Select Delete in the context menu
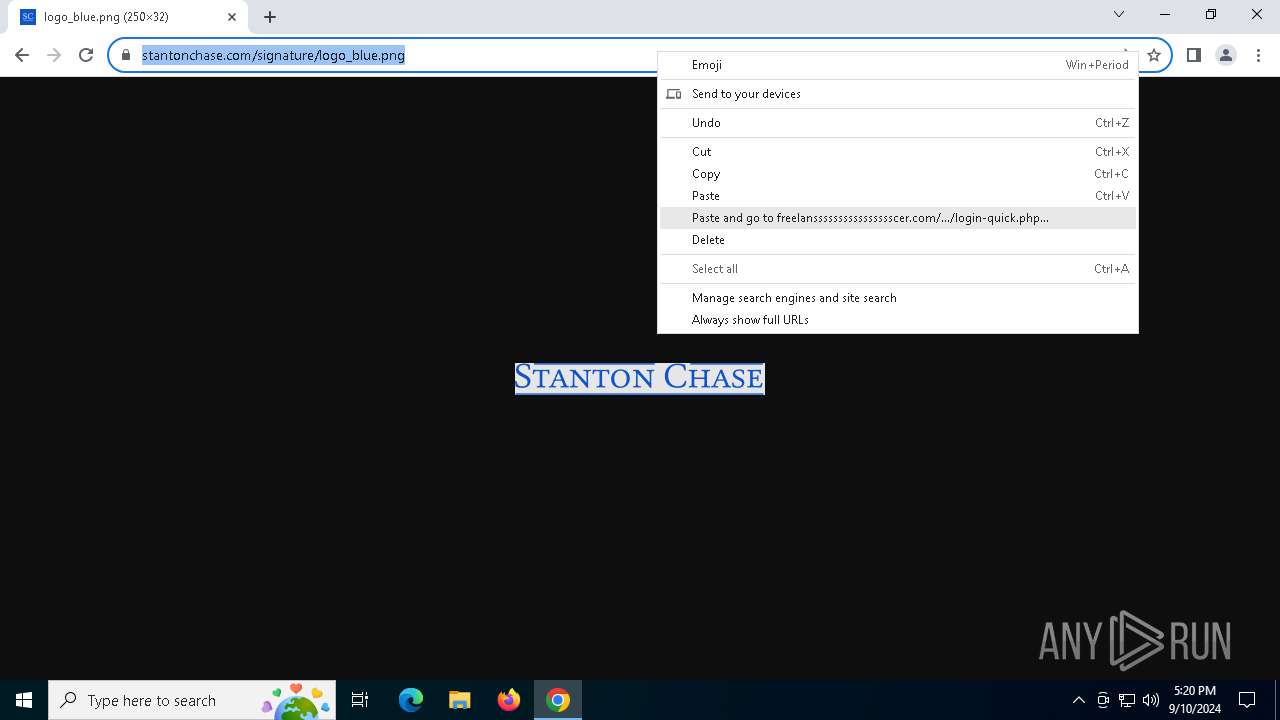Image resolution: width=1280 pixels, height=720 pixels. coord(898,240)
